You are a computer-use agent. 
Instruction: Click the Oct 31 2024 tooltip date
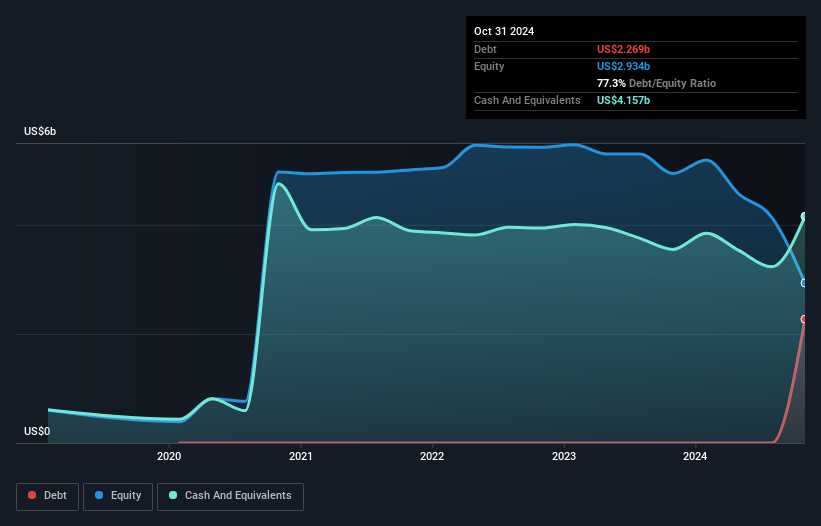tap(504, 31)
